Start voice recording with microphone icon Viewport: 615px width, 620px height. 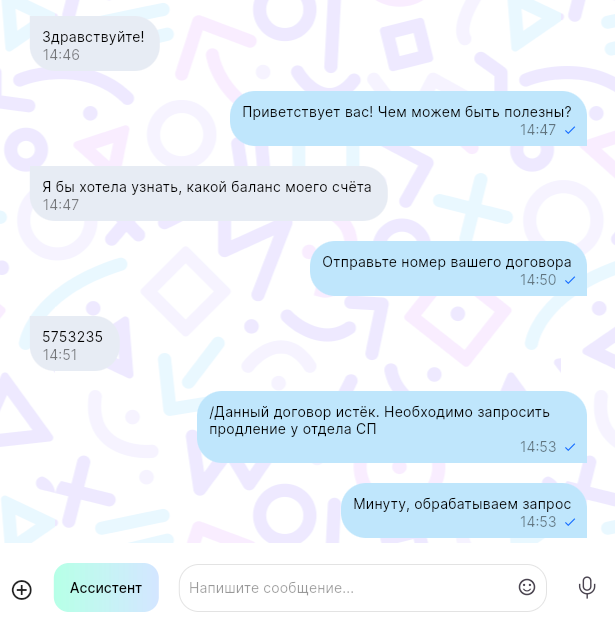(587, 588)
